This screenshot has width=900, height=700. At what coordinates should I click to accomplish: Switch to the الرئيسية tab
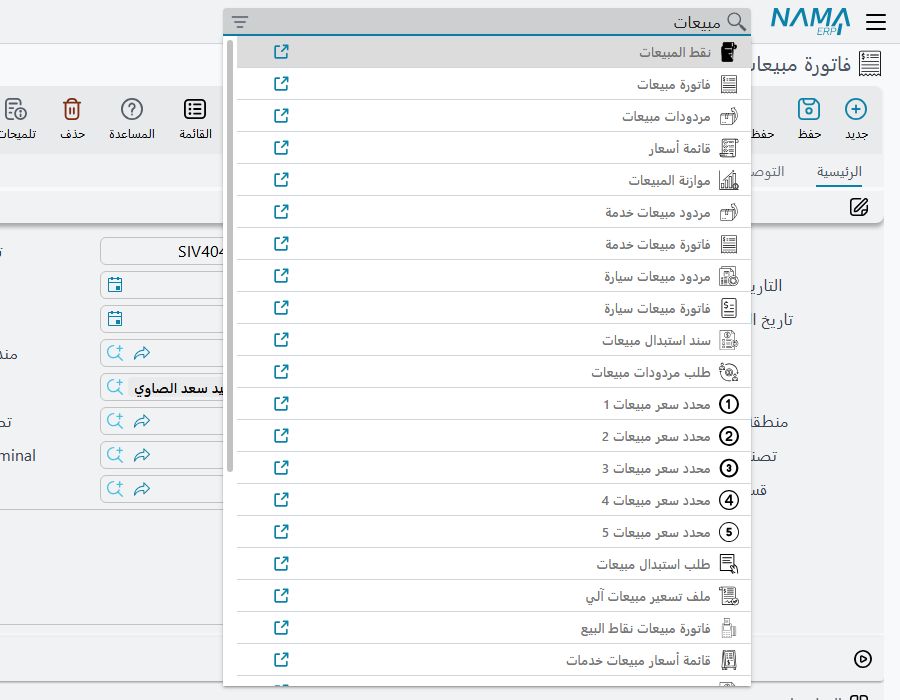tap(839, 172)
